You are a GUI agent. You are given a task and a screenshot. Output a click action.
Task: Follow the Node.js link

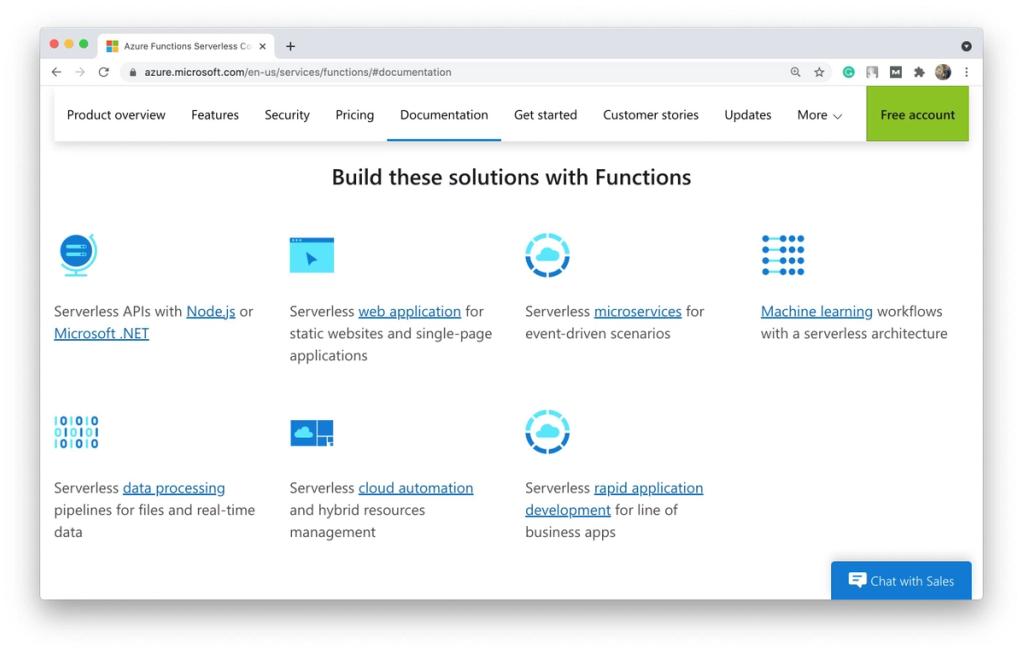pyautogui.click(x=210, y=312)
